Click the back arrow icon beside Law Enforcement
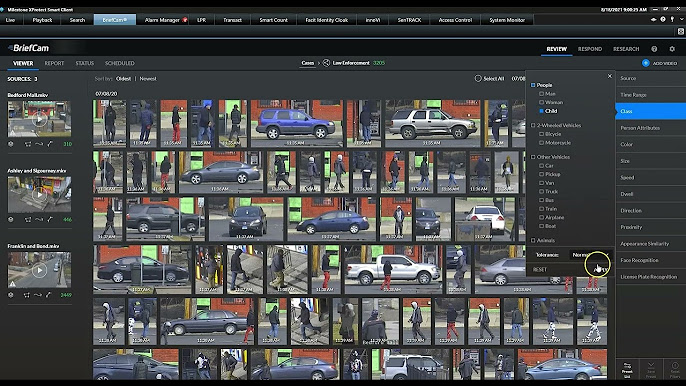Screen dimensions: 686x386 pyautogui.click(x=326, y=63)
